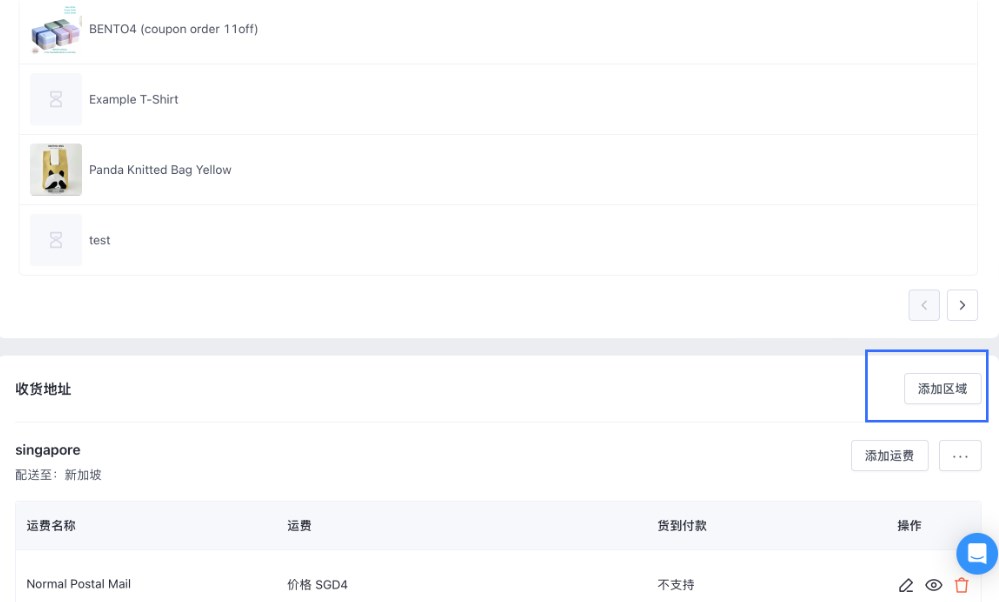Open Panda Knitted Bag Yellow thumbnail

coord(56,169)
